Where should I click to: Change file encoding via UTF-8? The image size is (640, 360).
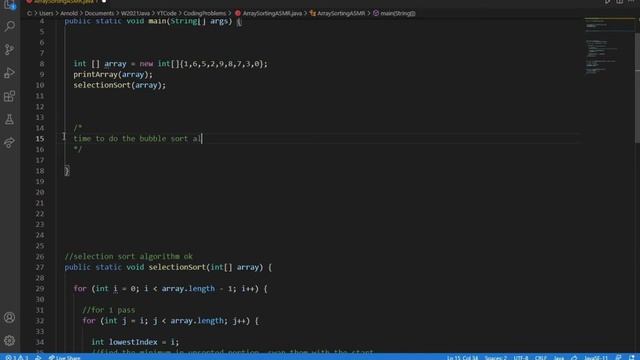[520, 358]
